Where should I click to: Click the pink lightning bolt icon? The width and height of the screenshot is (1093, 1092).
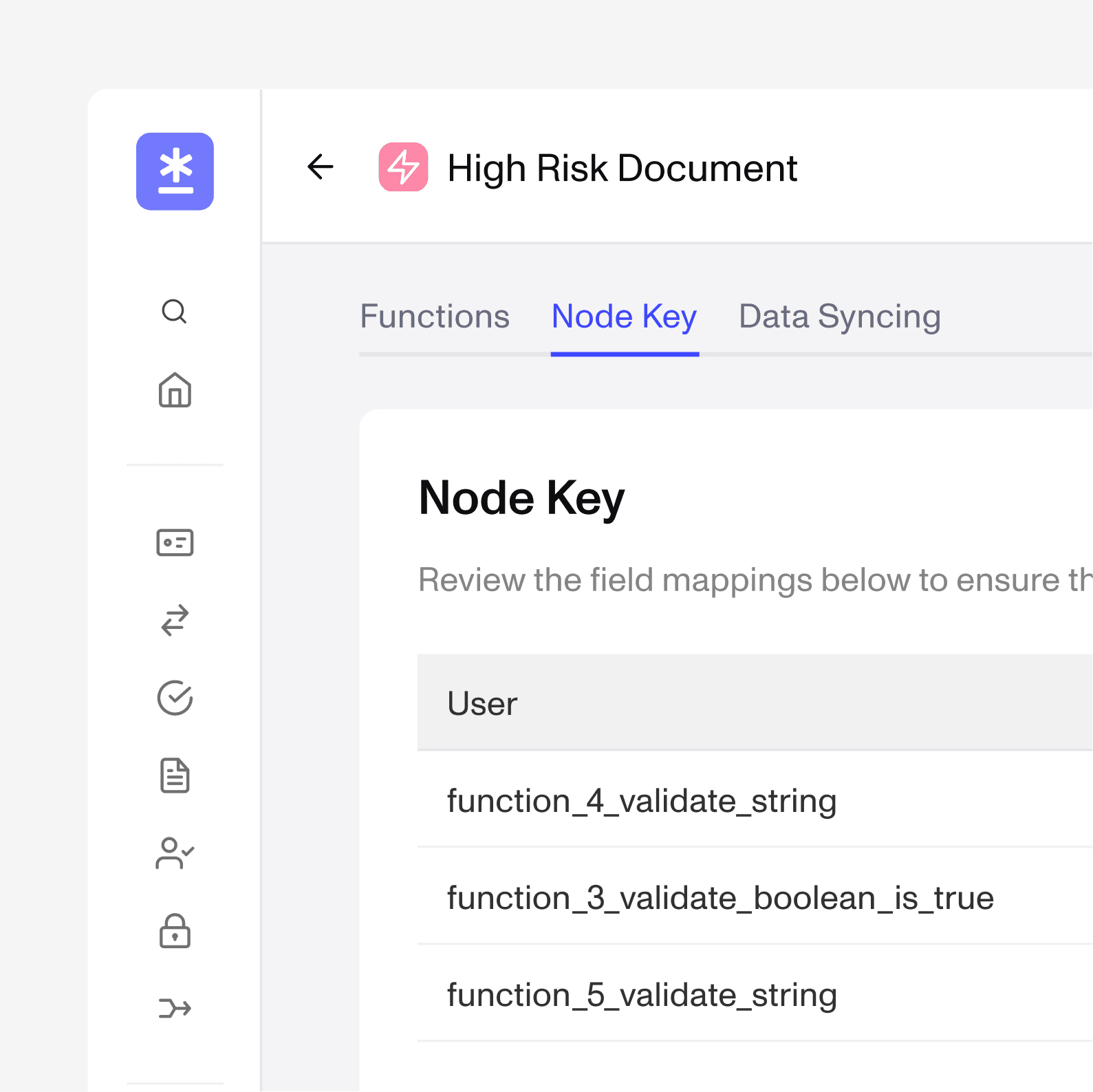(x=404, y=167)
